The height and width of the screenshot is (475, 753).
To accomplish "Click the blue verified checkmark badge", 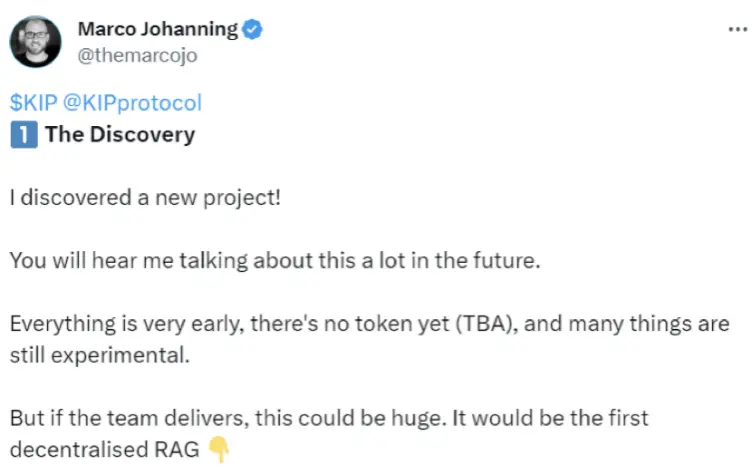I will [252, 29].
